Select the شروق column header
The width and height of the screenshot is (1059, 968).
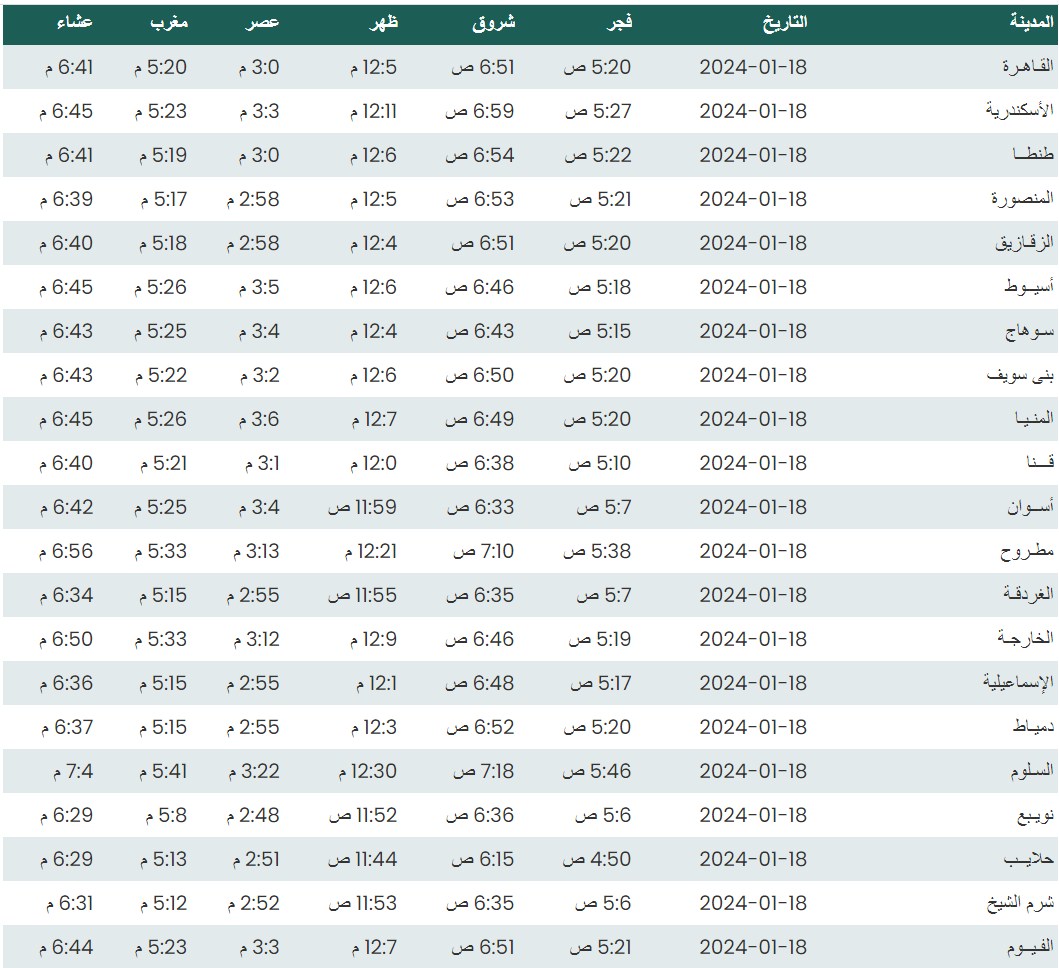[x=494, y=22]
